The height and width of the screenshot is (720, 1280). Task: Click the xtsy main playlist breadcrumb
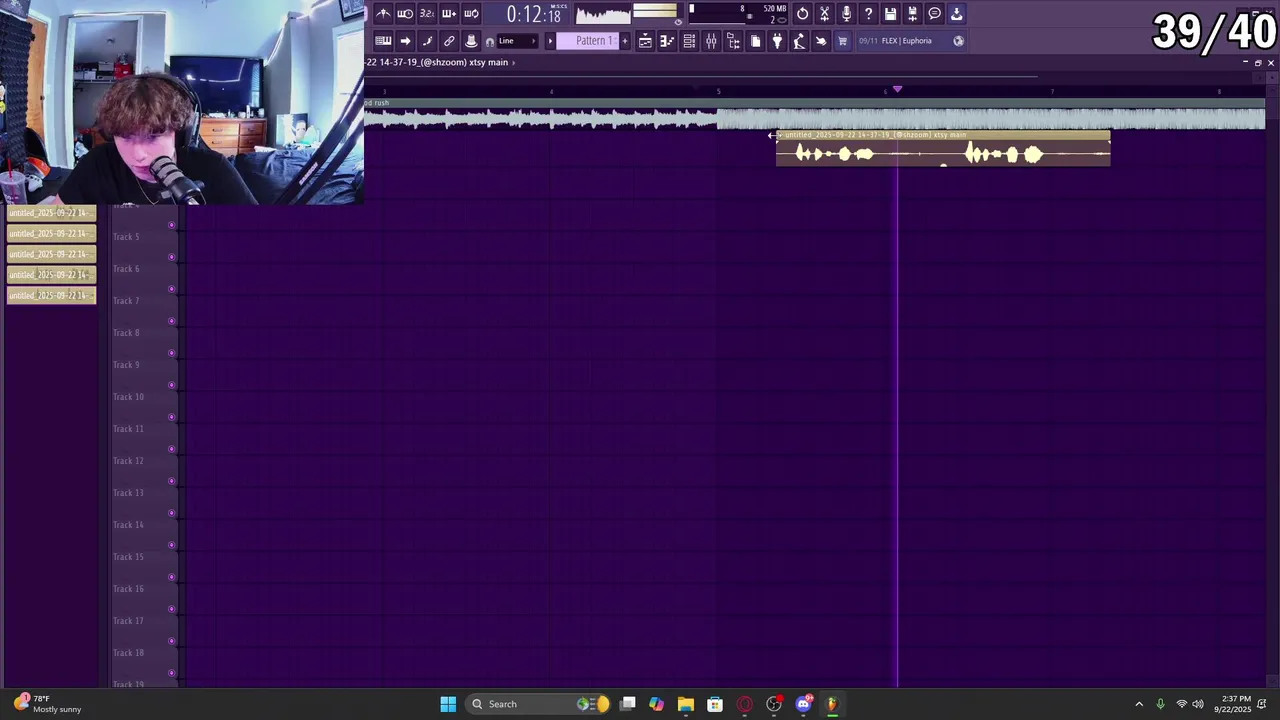488,62
